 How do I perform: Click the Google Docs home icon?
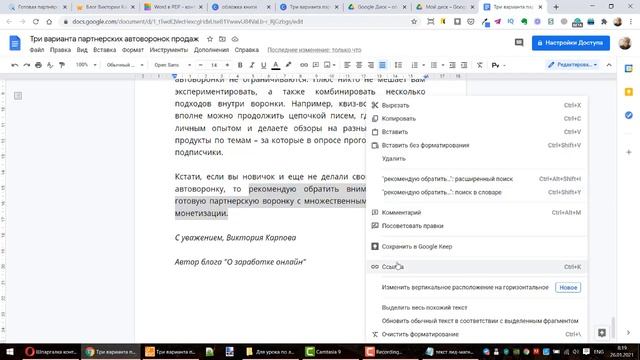pyautogui.click(x=15, y=43)
